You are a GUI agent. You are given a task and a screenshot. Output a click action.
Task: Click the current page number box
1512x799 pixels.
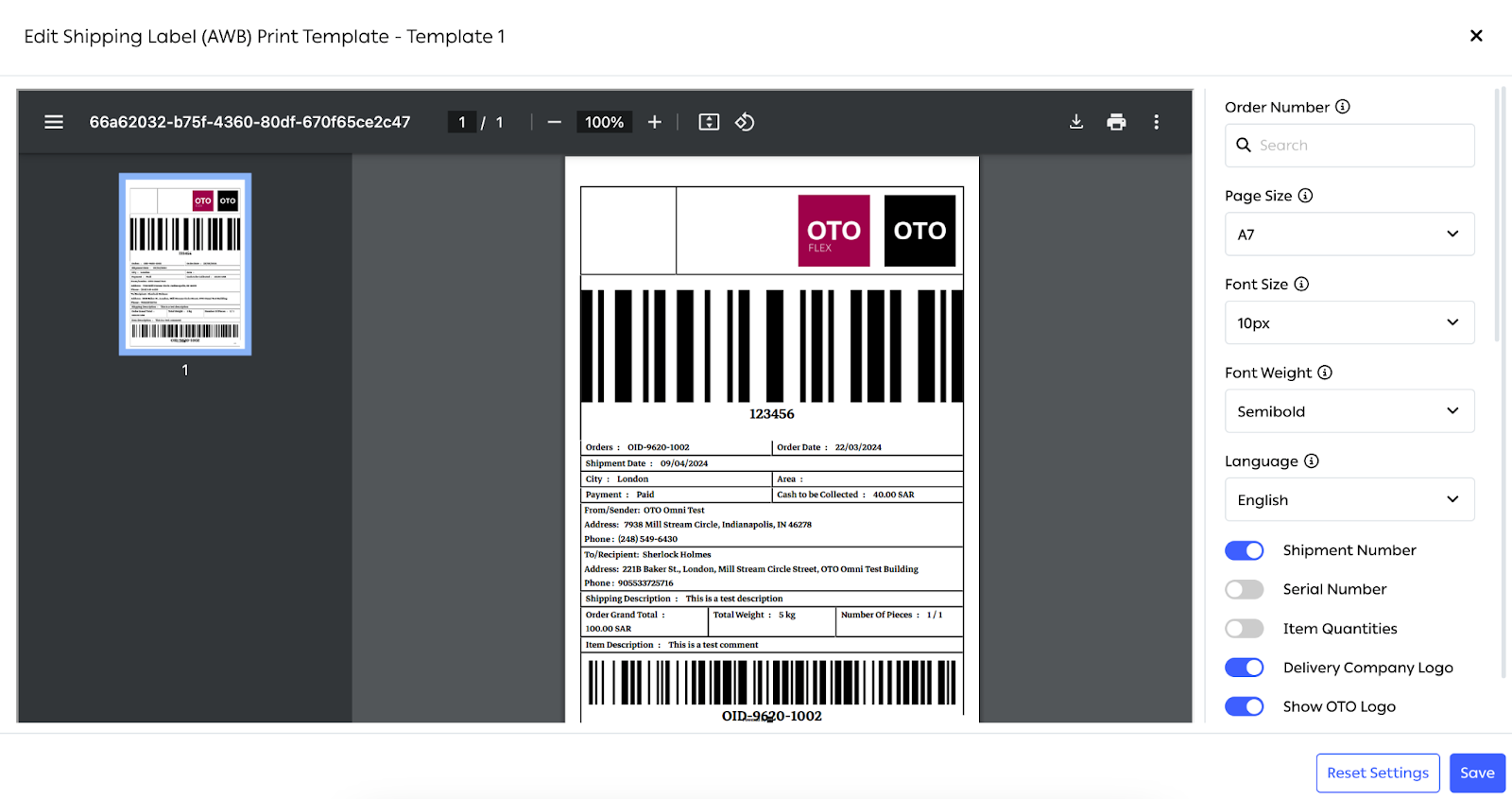click(x=462, y=122)
